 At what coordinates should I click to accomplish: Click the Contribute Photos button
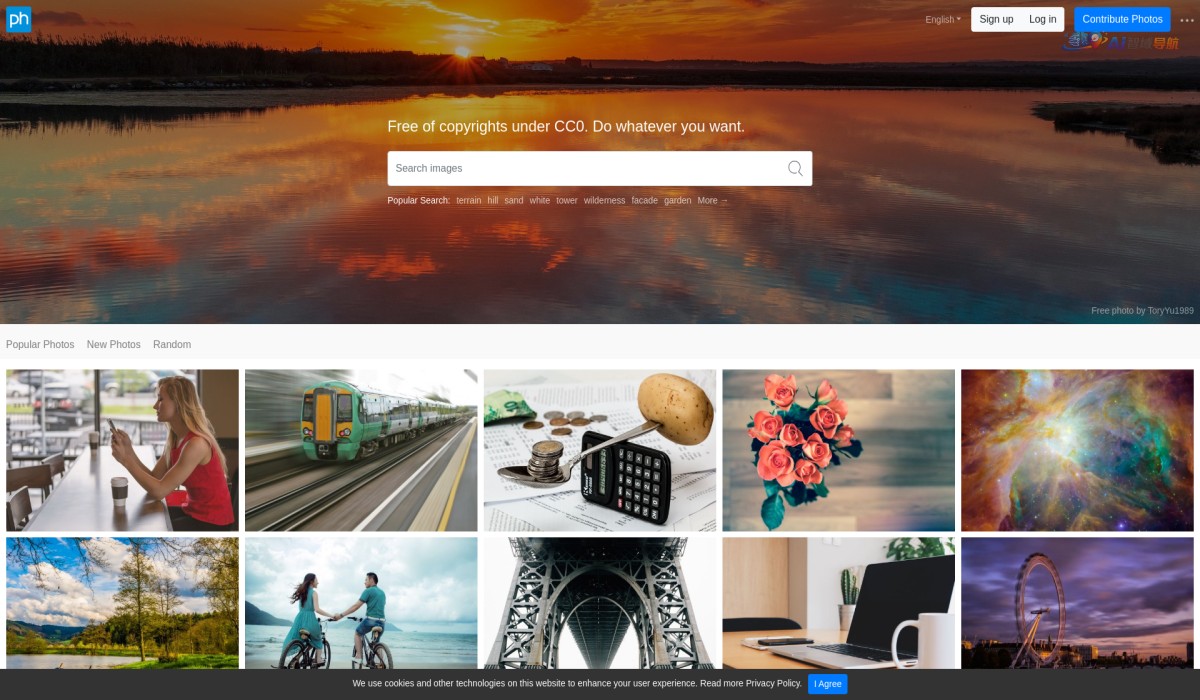tap(1122, 19)
